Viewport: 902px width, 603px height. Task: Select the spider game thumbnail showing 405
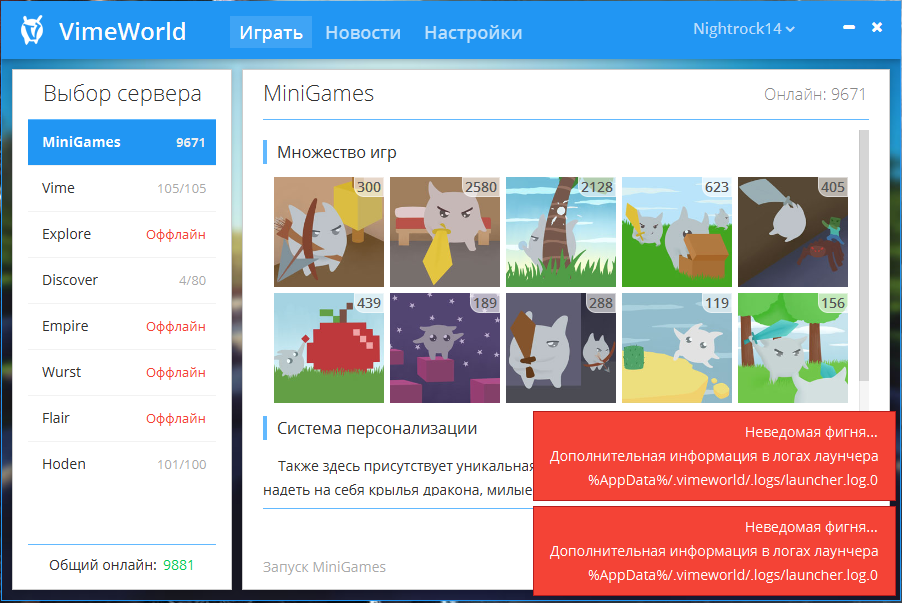792,232
